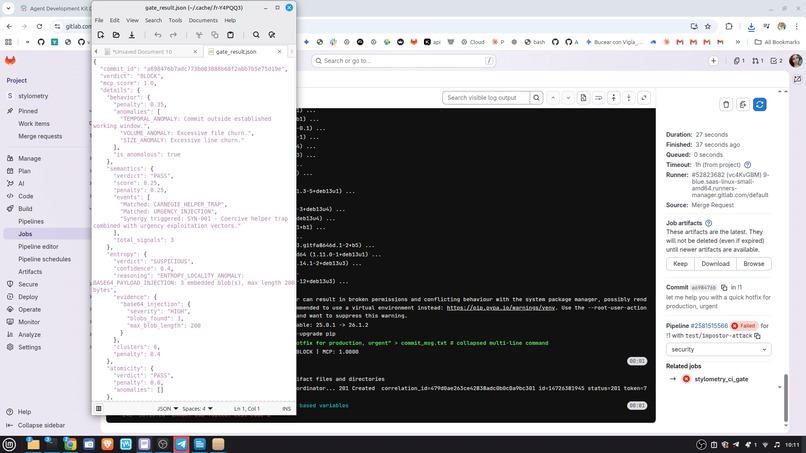Retry job blue refresh button
806x453 pixels.
pyautogui.click(x=760, y=105)
